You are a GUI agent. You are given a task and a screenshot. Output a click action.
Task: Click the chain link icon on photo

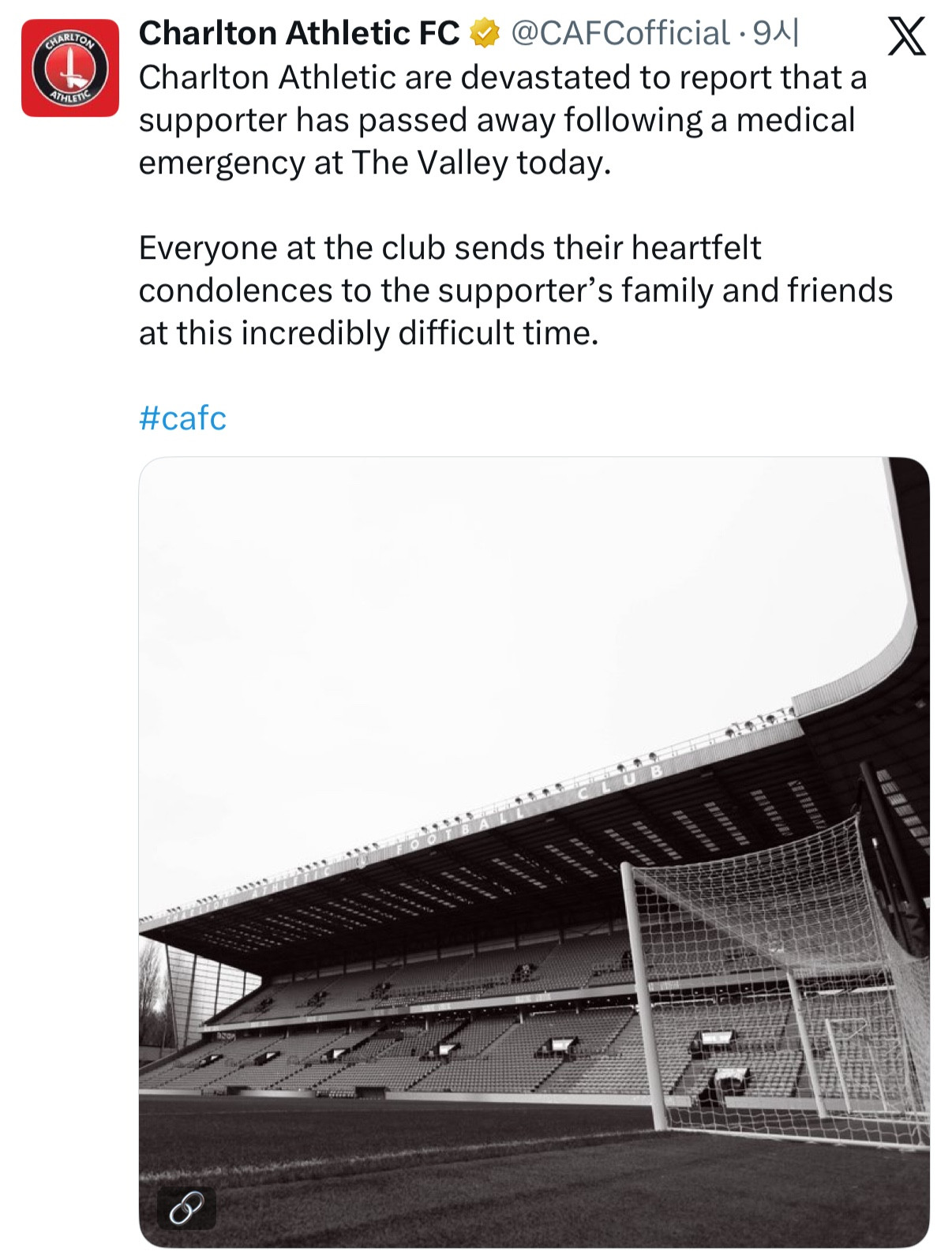coord(186,1207)
